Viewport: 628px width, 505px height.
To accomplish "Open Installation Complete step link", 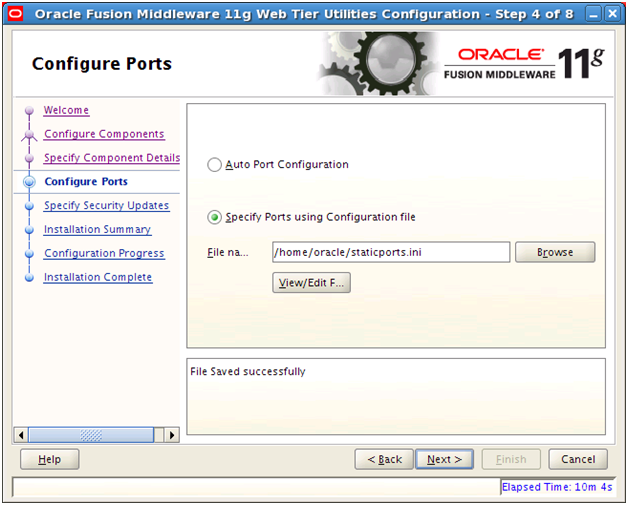I will click(x=98, y=277).
